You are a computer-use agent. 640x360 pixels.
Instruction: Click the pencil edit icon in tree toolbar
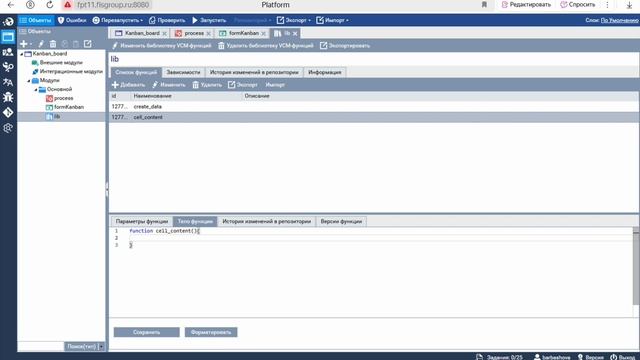(41, 44)
